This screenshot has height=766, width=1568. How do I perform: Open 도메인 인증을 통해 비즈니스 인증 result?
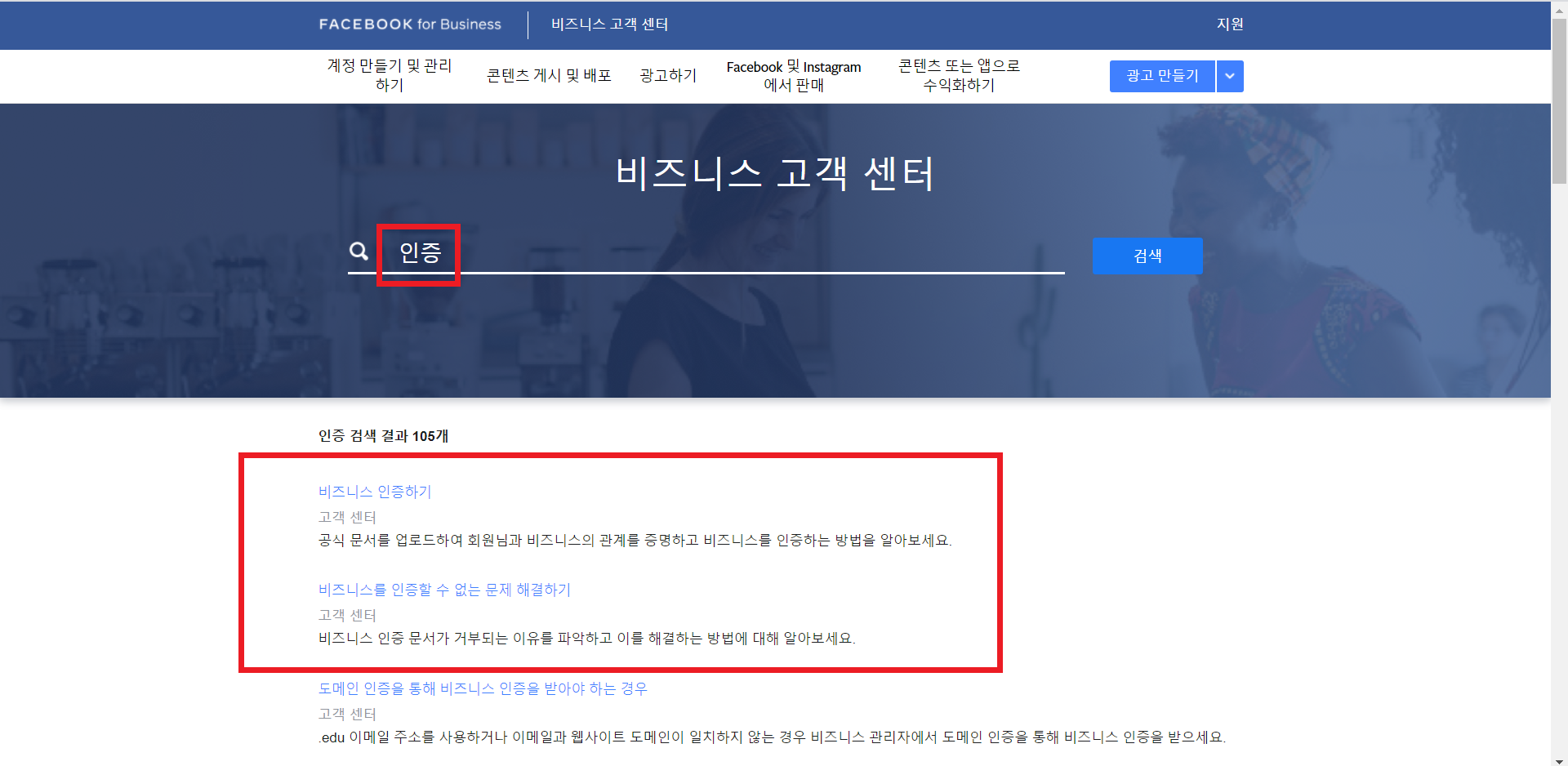pos(483,688)
